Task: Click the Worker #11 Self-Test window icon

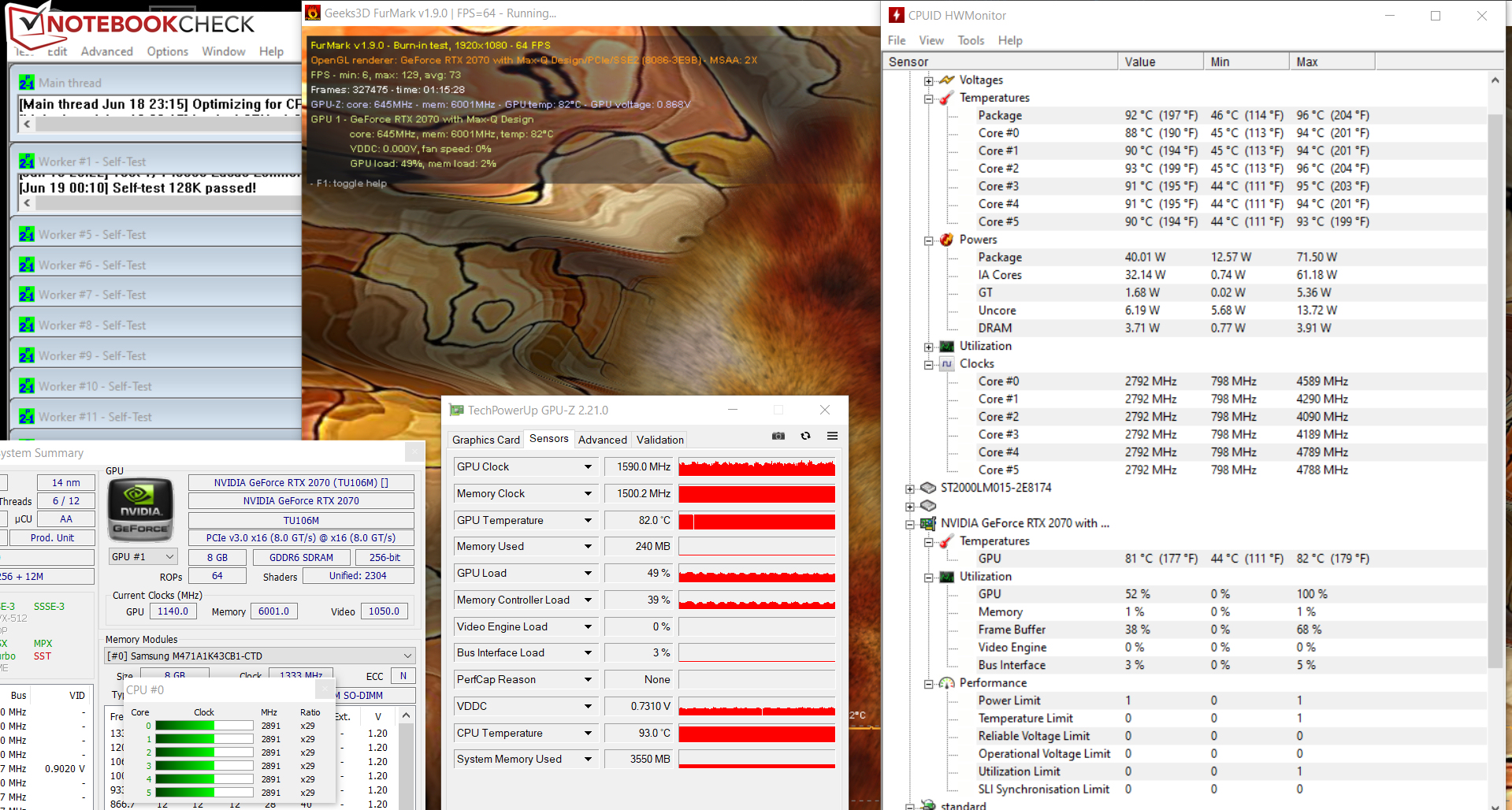Action: tap(27, 417)
